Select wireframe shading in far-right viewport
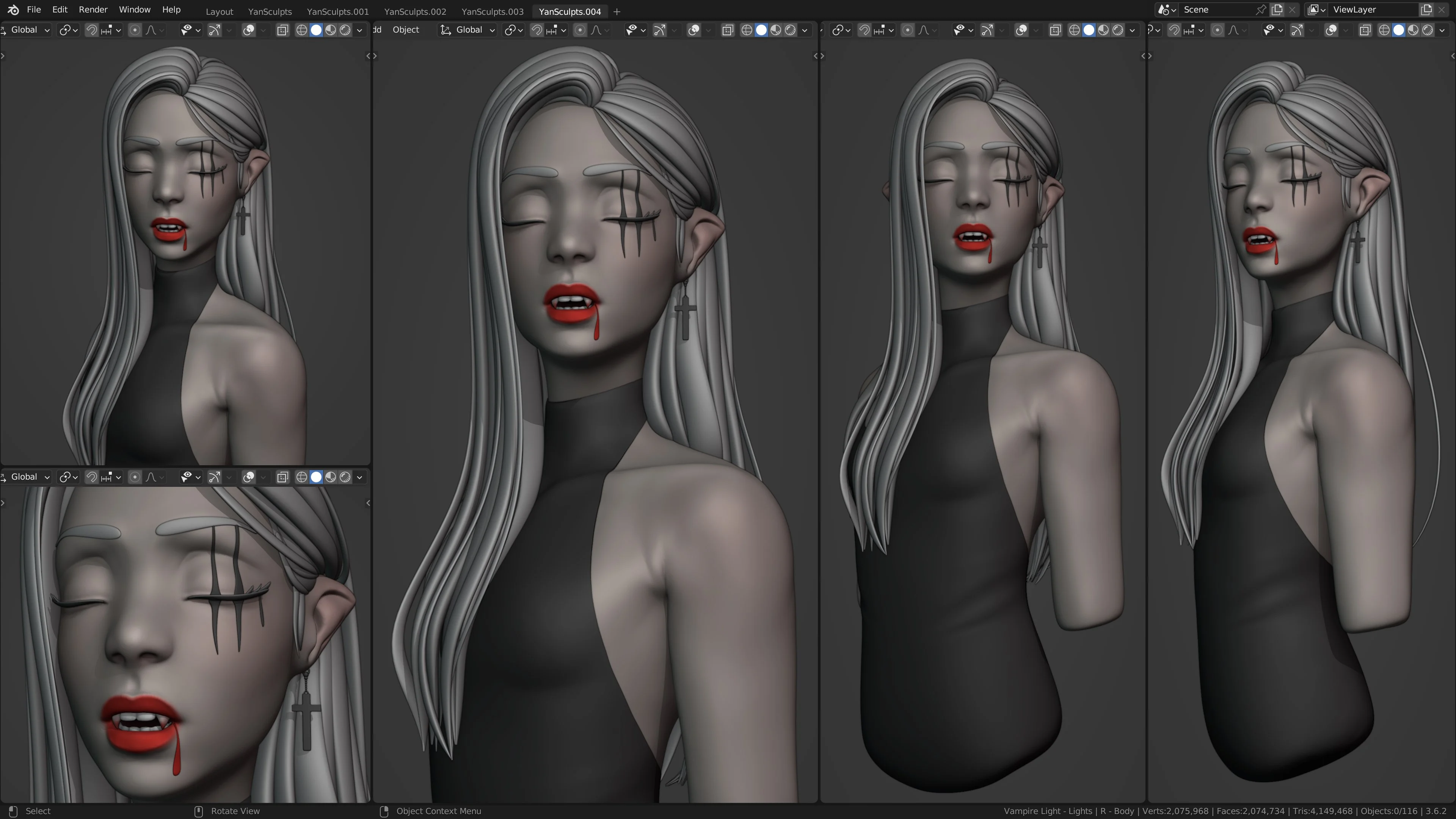This screenshot has height=819, width=1456. (x=1384, y=30)
